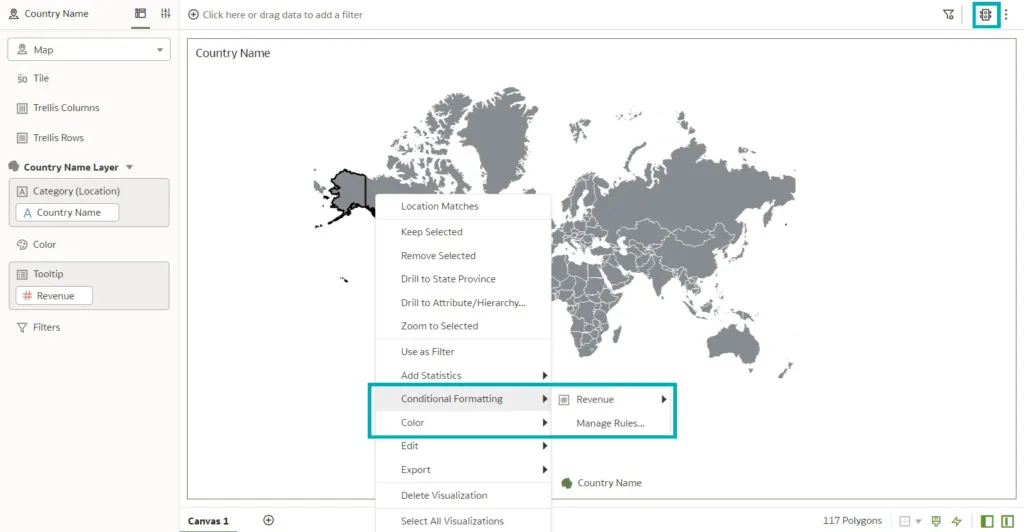Click the lightning bolt auto-apply icon

click(957, 521)
